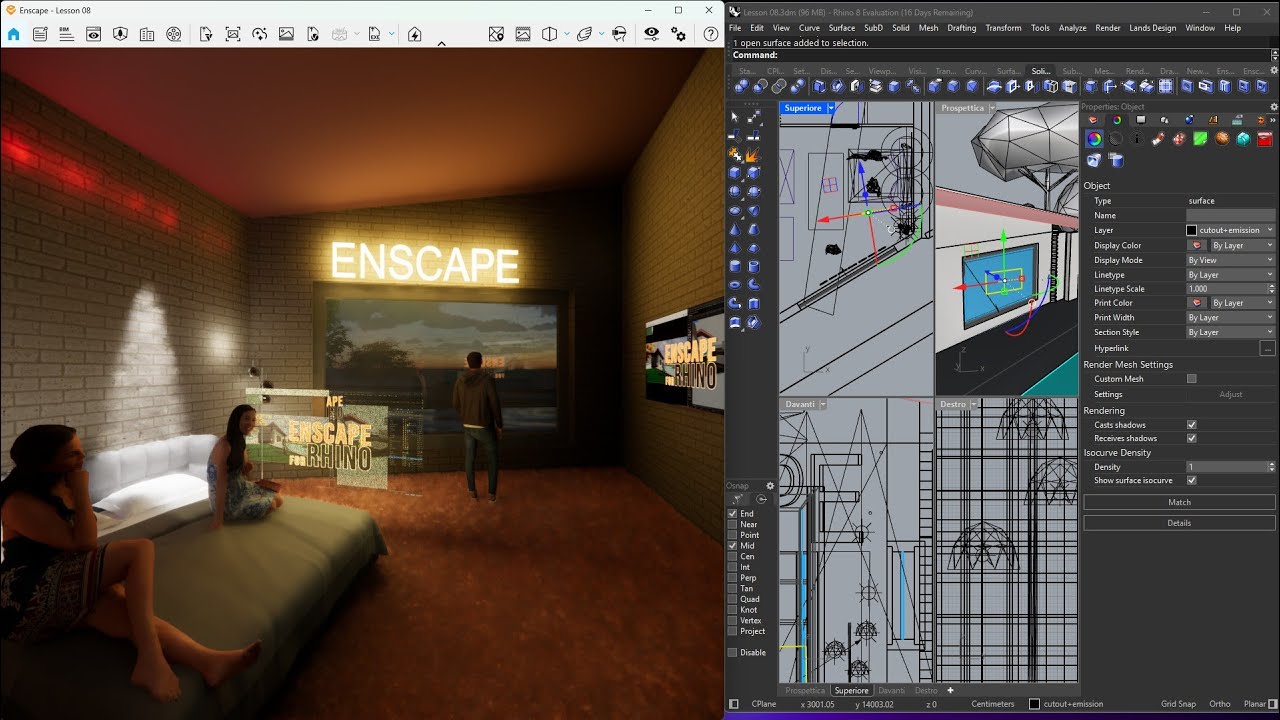Toggle Custom Mesh checkbox
The width and height of the screenshot is (1280, 720).
pyautogui.click(x=1191, y=379)
